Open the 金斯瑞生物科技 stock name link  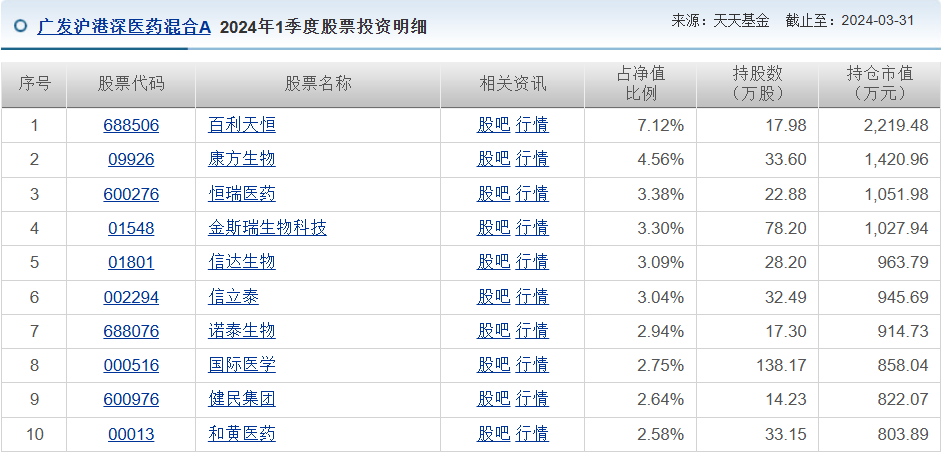pyautogui.click(x=267, y=228)
